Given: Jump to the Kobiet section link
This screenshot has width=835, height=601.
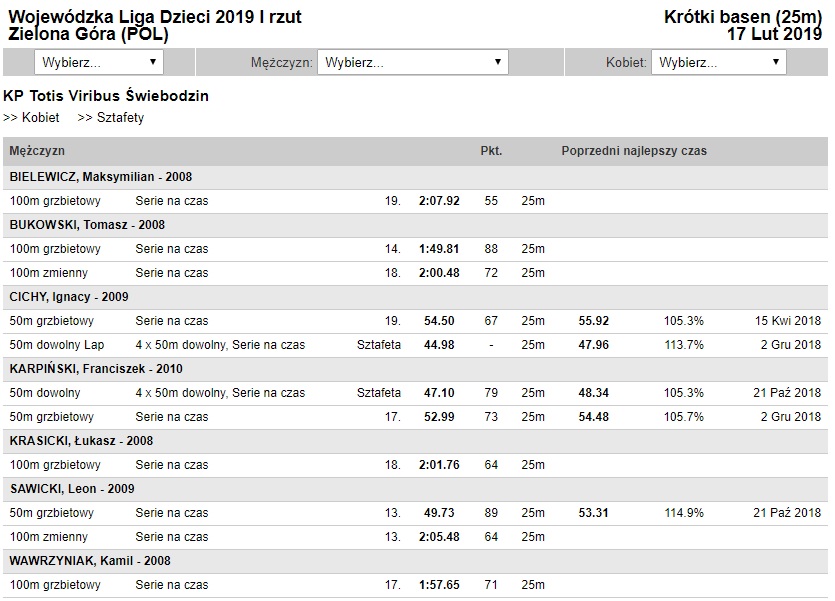Looking at the screenshot, I should coord(31,118).
